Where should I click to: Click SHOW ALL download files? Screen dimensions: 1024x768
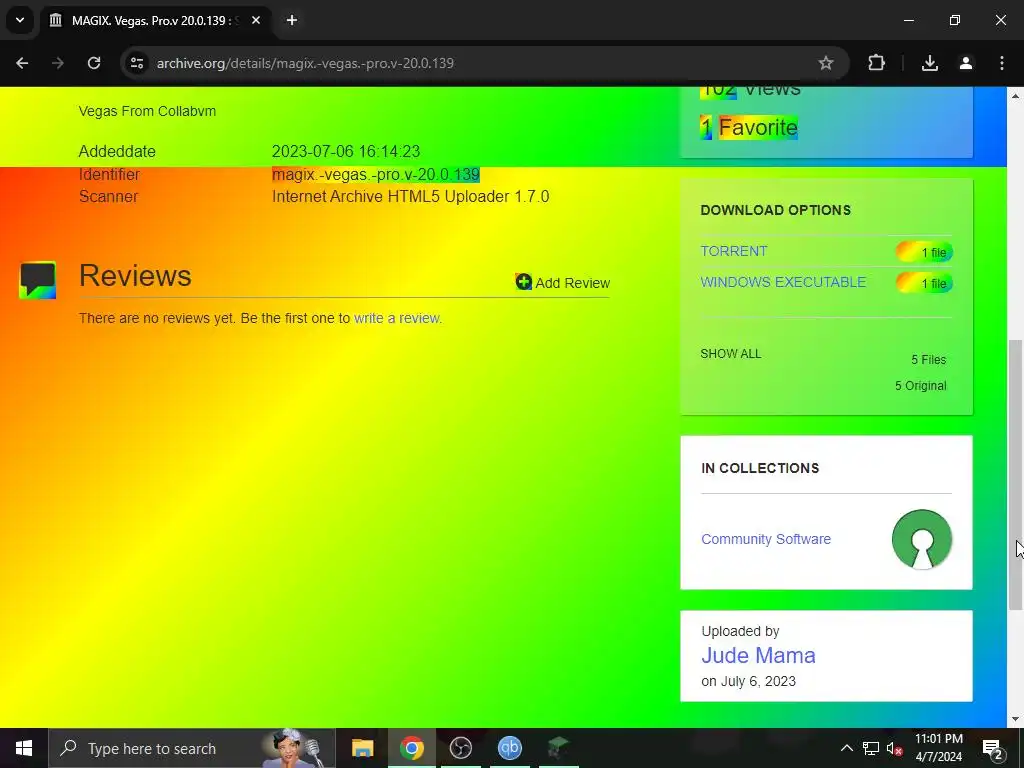(x=730, y=354)
